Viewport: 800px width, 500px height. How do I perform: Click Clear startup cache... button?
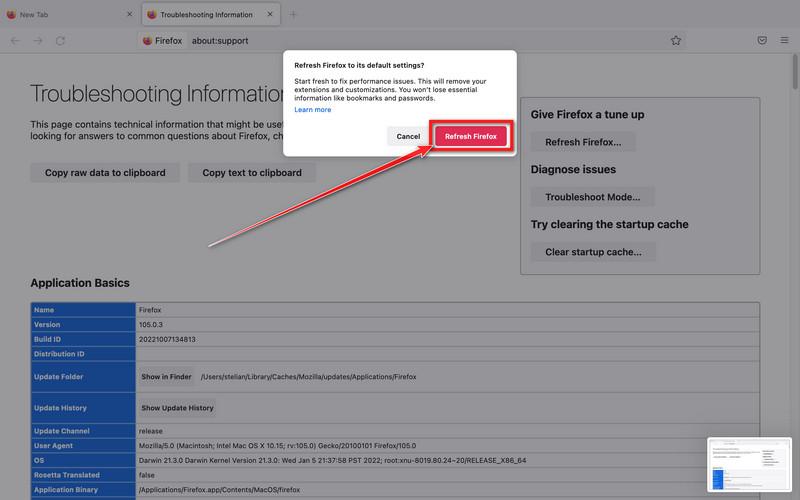(593, 252)
